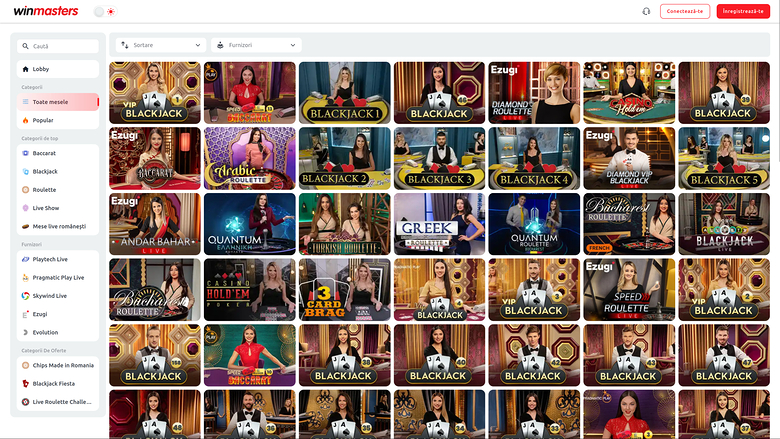Viewport: 780px width, 439px height.
Task: Open the Greek Roulette tile
Action: point(439,224)
